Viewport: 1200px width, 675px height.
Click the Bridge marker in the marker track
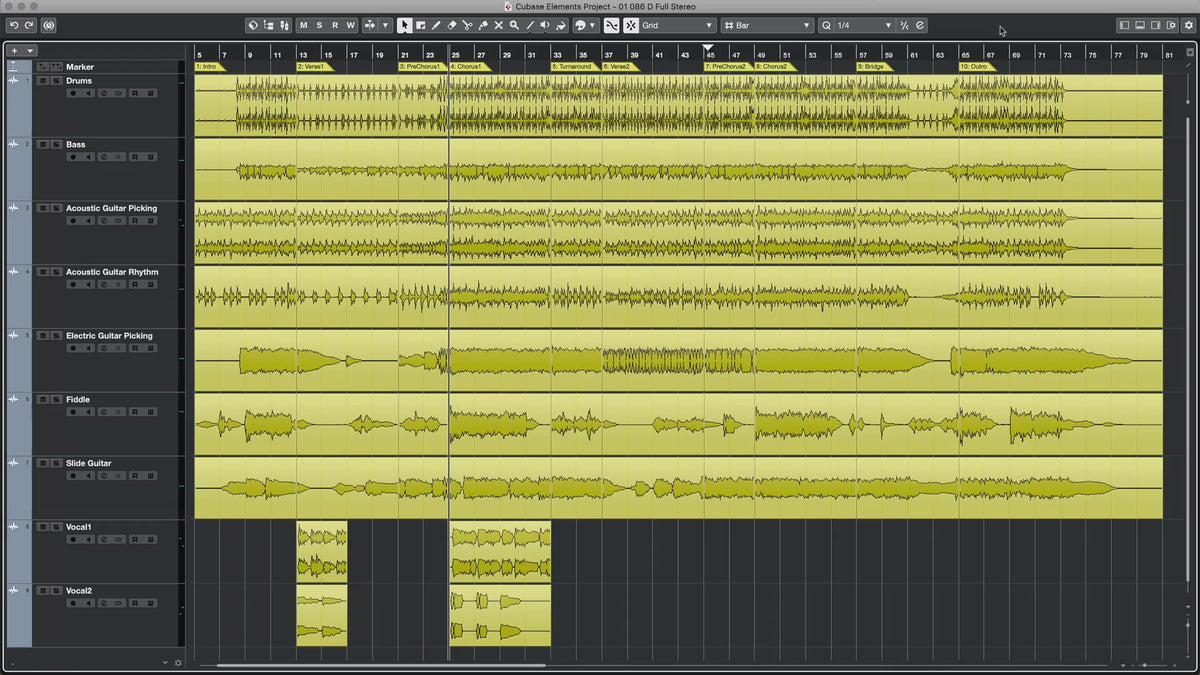872,66
